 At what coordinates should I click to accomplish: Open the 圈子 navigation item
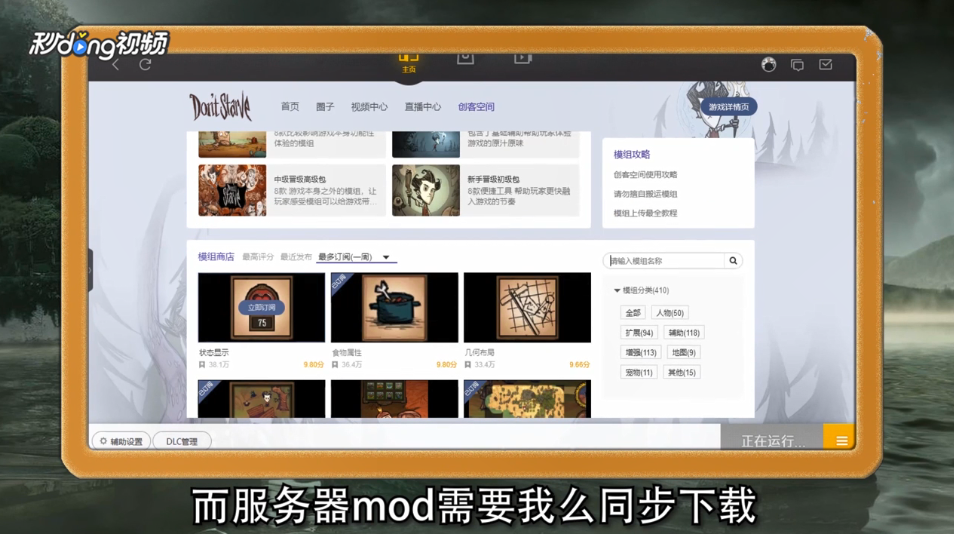click(x=326, y=106)
